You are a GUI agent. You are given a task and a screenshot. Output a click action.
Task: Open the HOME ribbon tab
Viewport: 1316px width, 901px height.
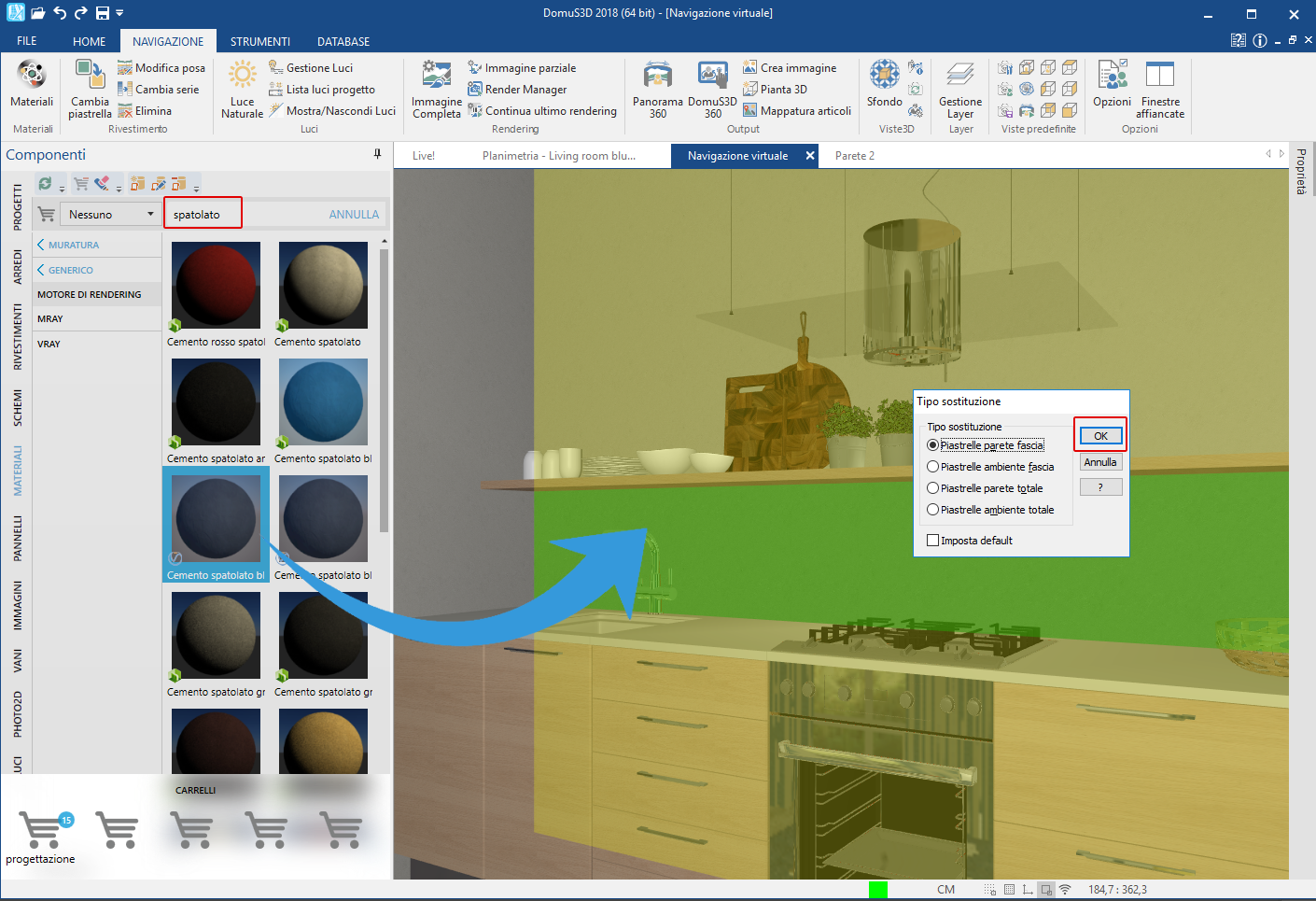(x=90, y=41)
